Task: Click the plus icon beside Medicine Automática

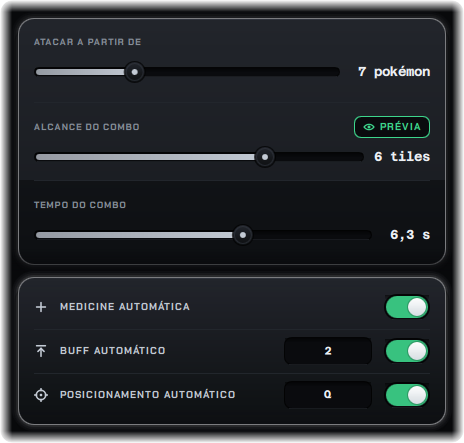Action: [x=41, y=307]
